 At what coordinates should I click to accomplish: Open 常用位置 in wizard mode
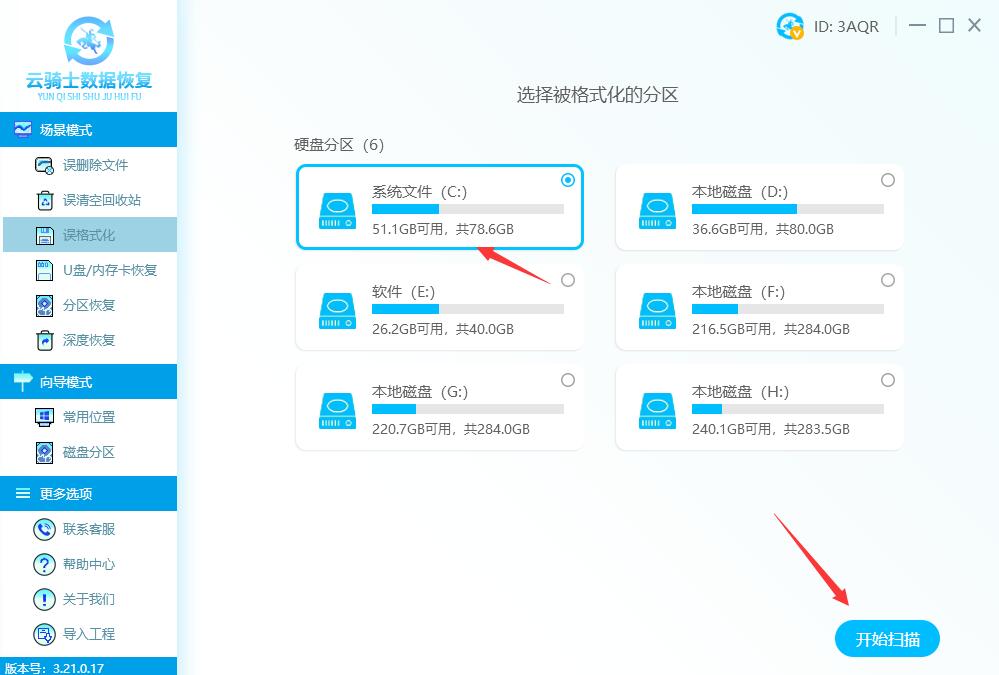point(89,417)
